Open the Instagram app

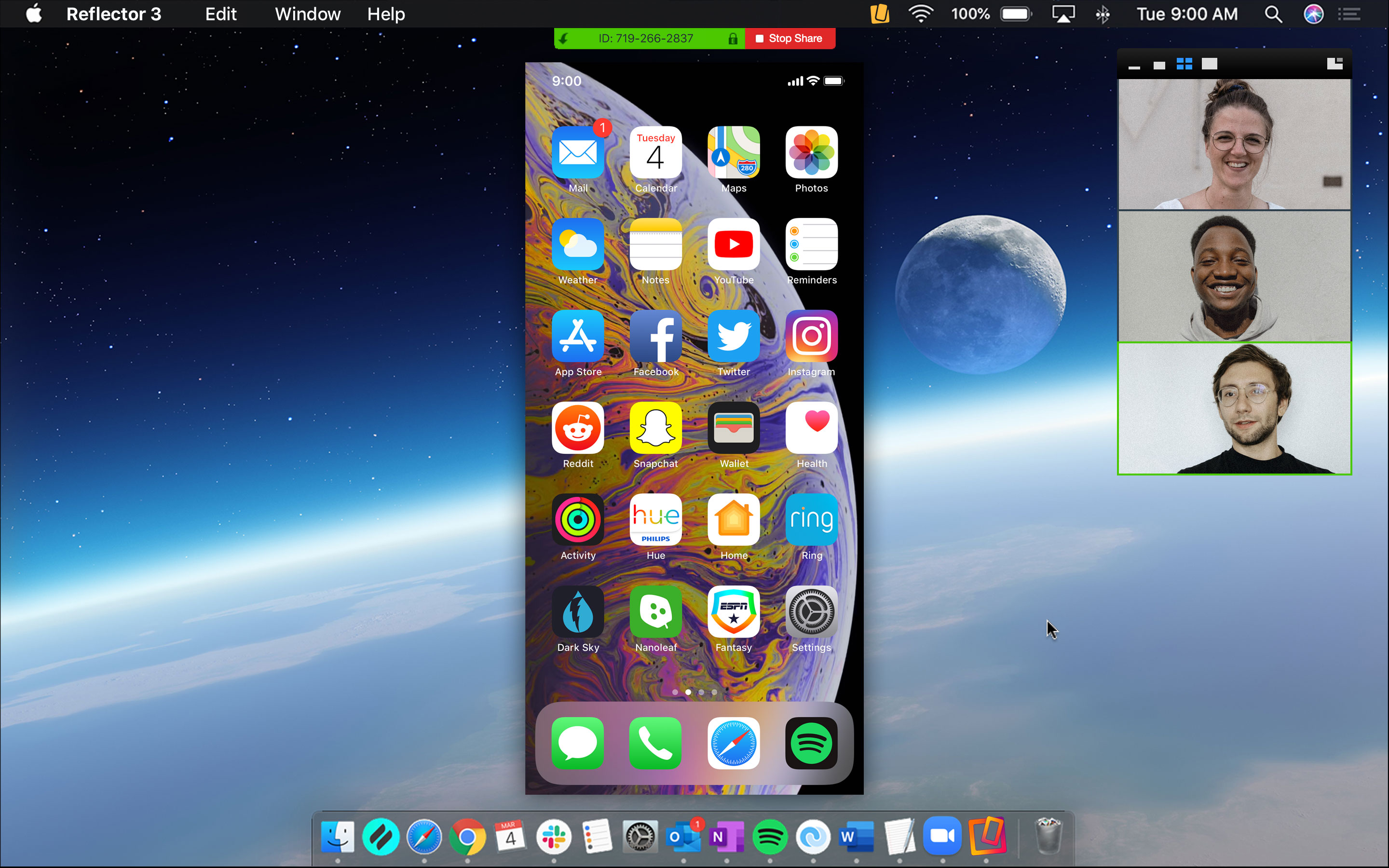click(x=812, y=337)
